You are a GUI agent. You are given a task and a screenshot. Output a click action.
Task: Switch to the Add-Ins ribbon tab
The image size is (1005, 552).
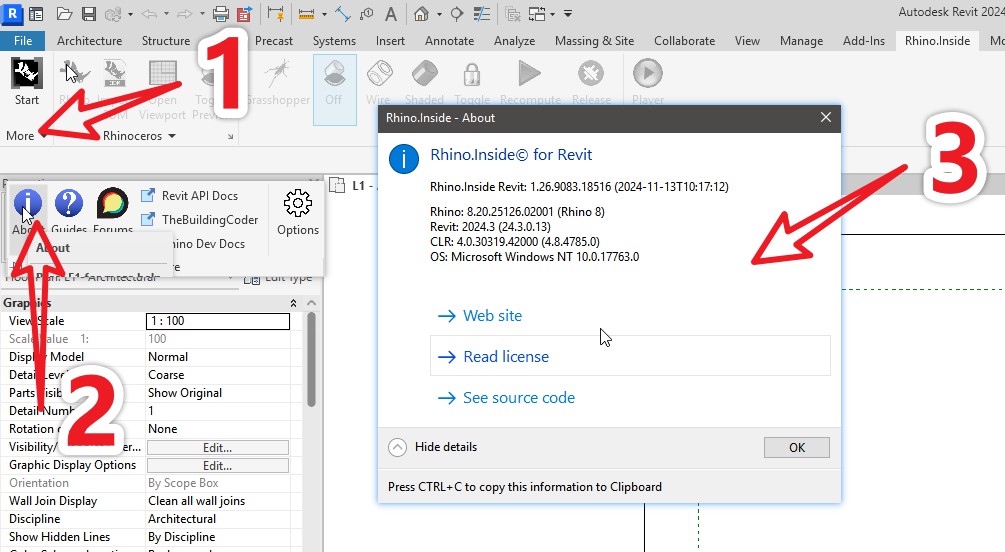click(x=863, y=40)
